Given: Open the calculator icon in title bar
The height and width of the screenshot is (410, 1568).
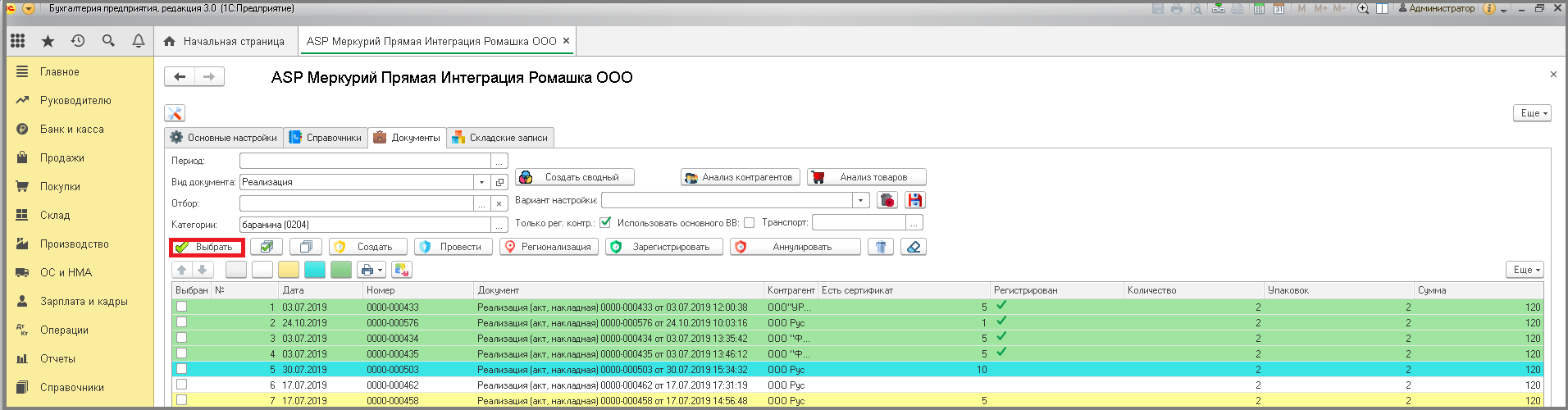Looking at the screenshot, I should point(1260,8).
